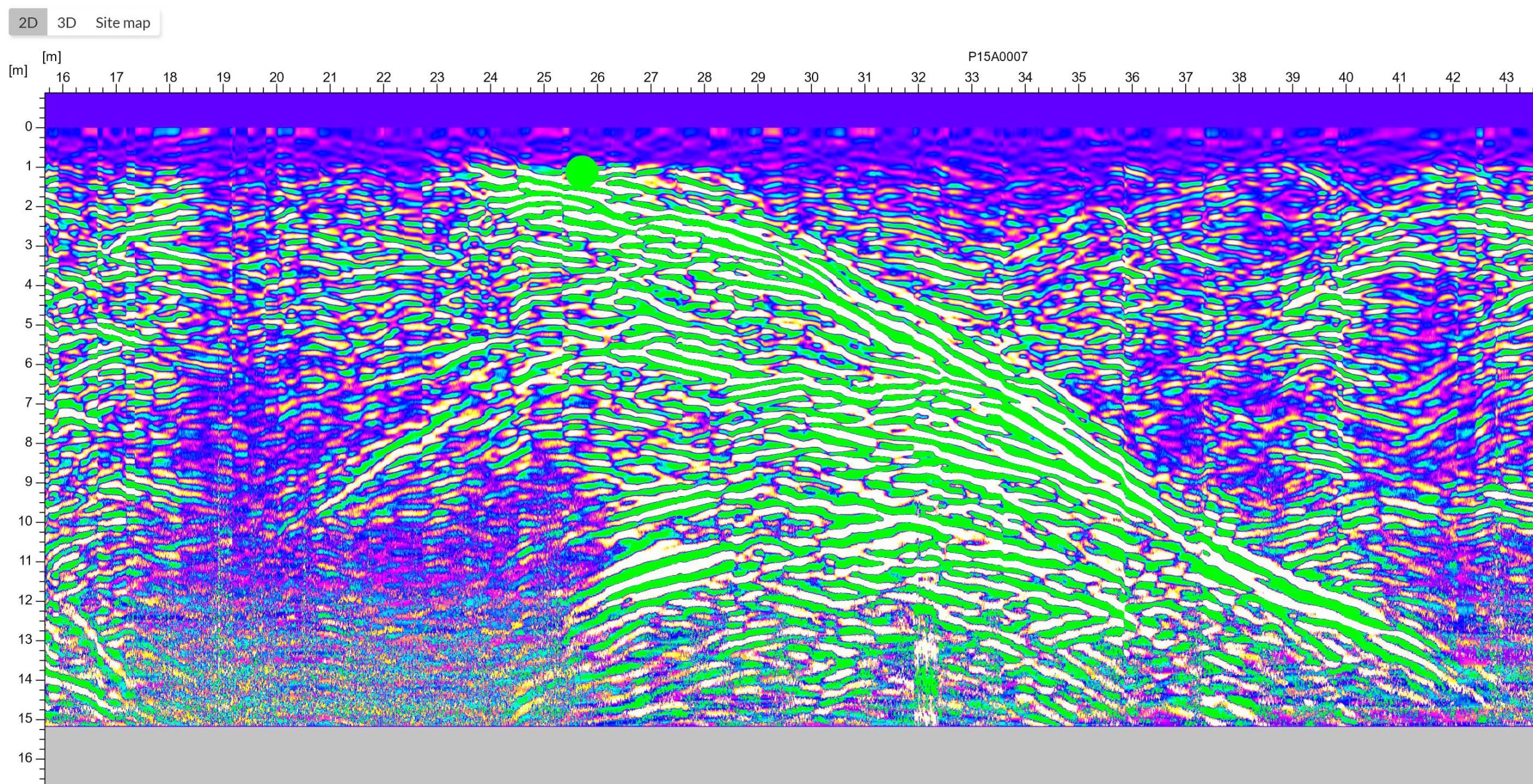Click the 0 depth mark on vertical ruler

pos(28,127)
